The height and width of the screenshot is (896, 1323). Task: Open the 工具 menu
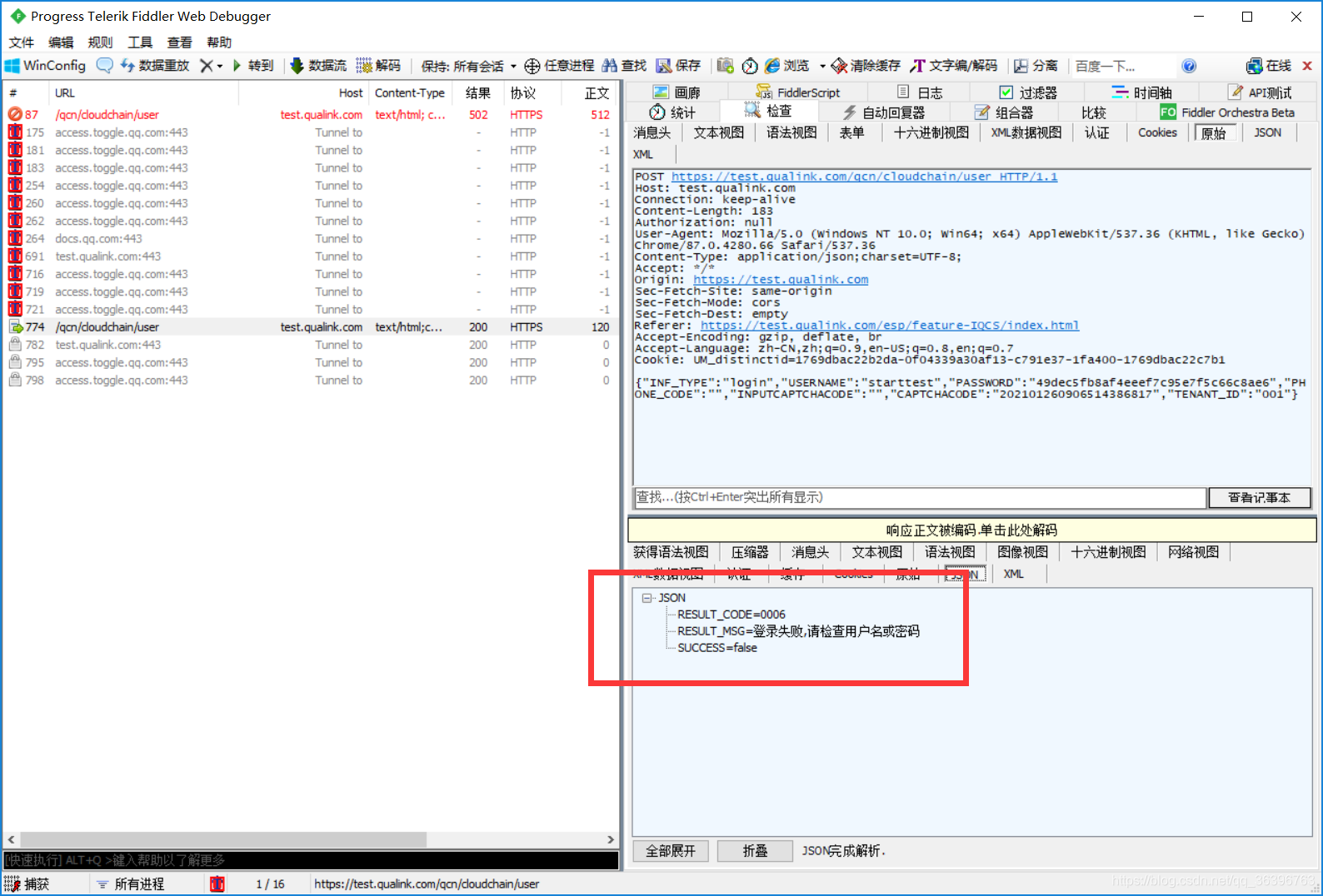click(140, 42)
